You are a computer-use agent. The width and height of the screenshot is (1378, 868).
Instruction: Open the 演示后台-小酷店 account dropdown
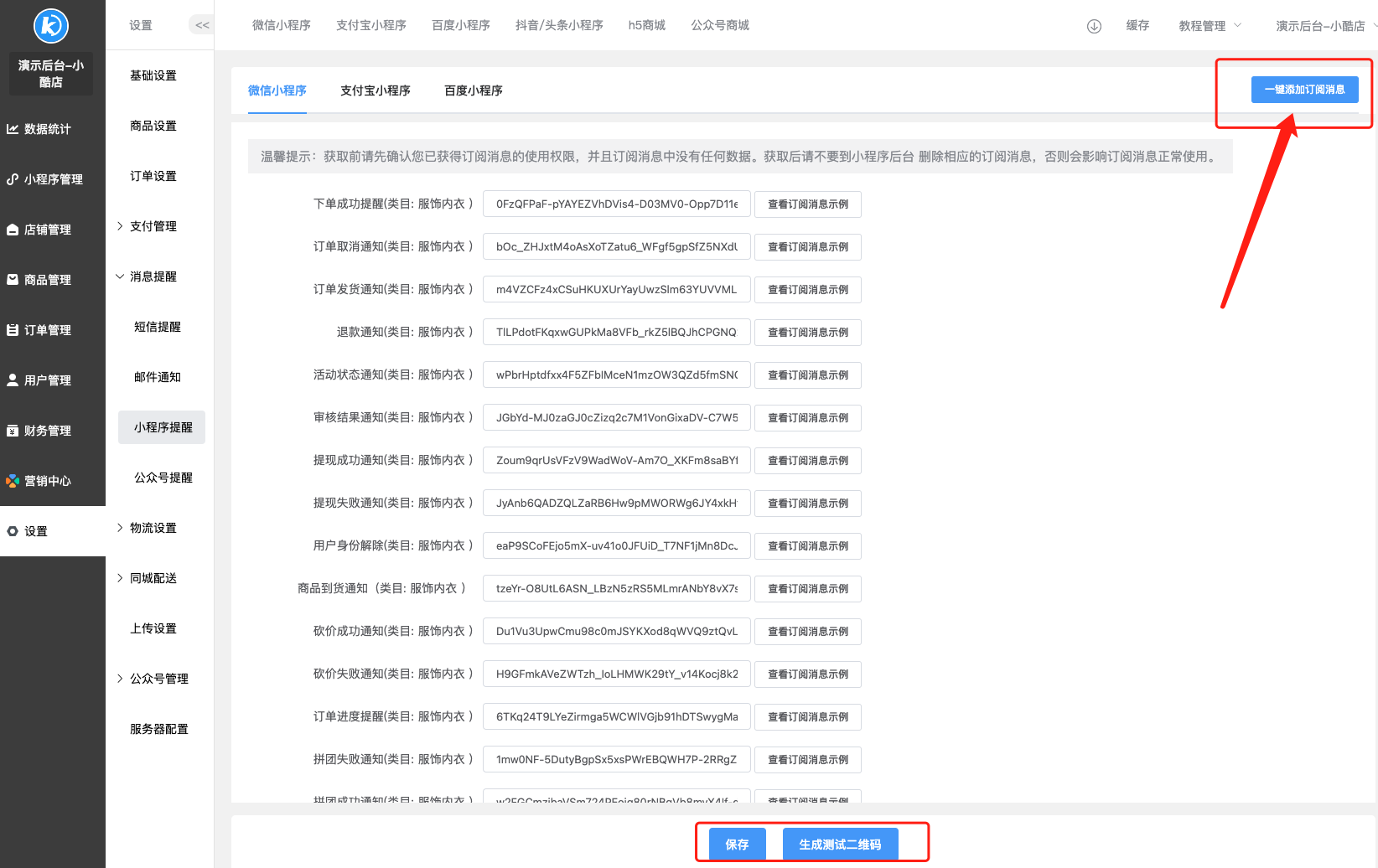coord(1326,26)
